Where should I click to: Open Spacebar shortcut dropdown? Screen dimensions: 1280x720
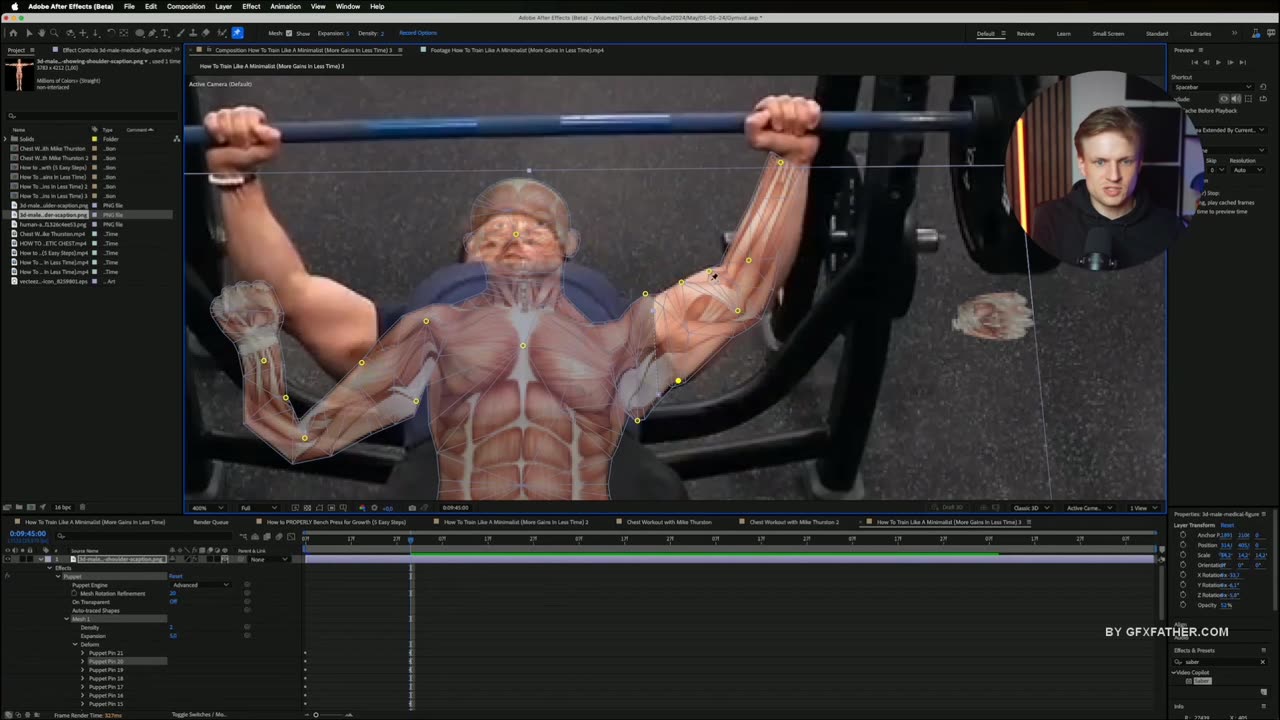click(1212, 87)
